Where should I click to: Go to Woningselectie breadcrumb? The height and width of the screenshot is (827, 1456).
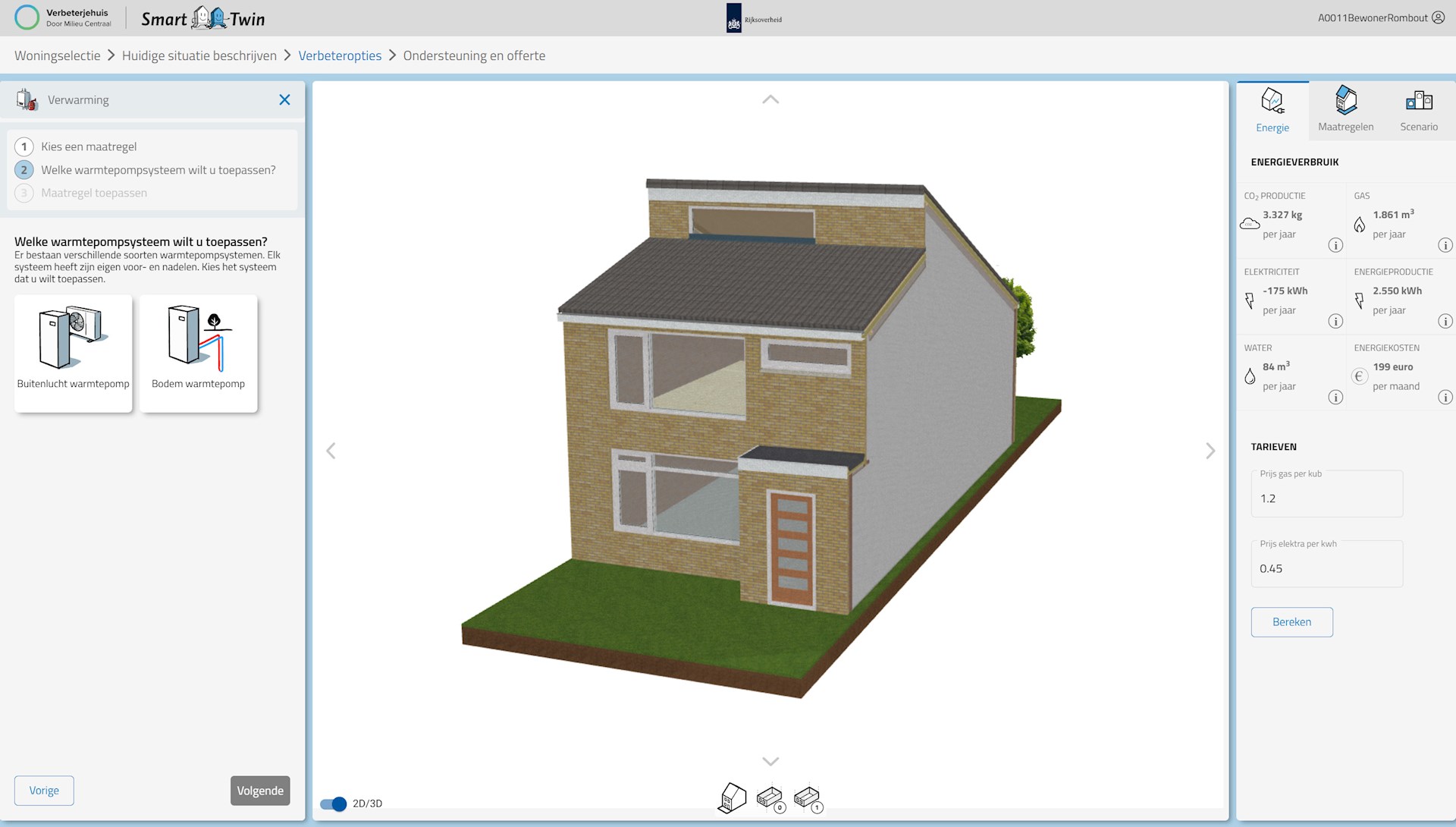point(58,55)
